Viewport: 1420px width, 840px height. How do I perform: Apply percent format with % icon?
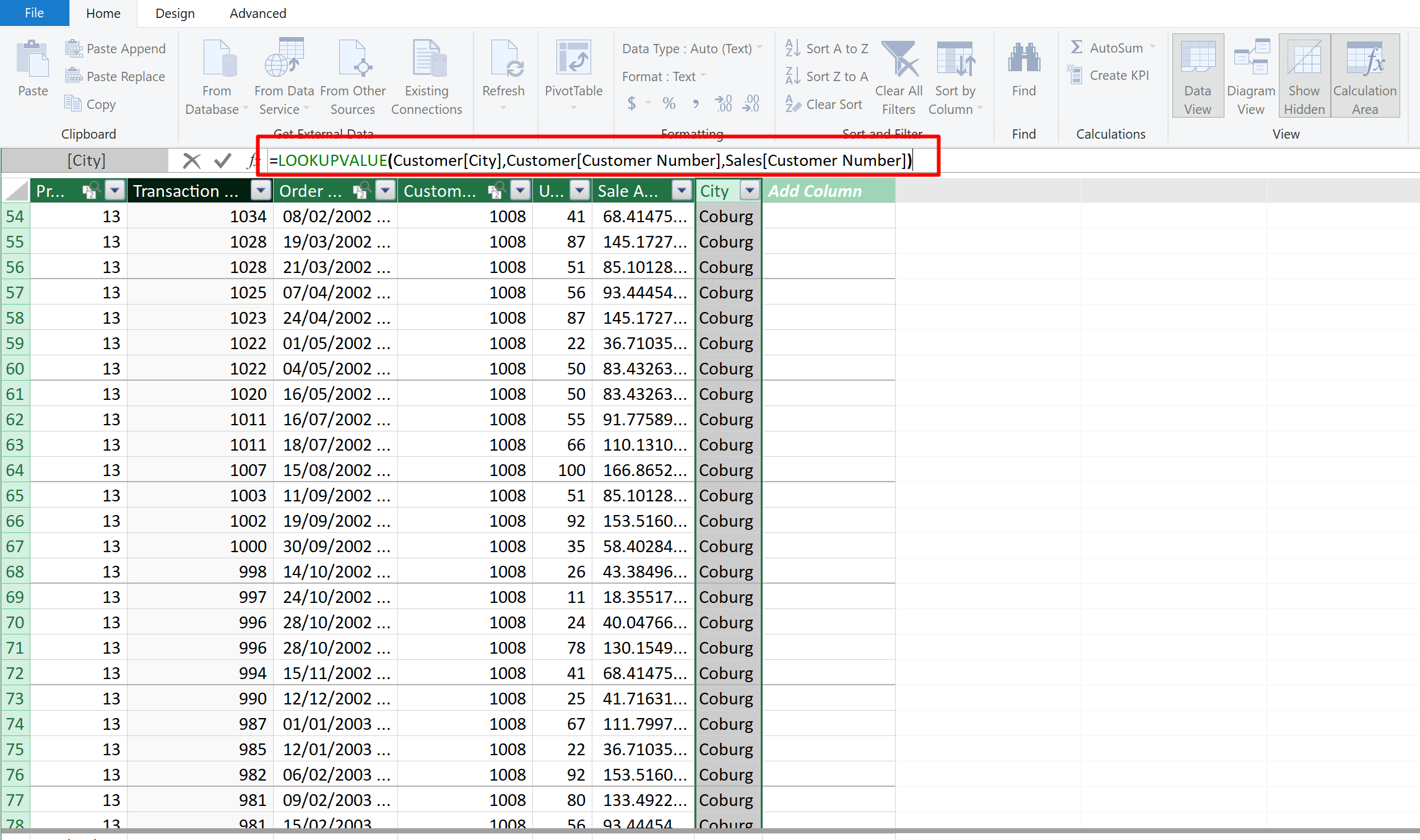click(x=669, y=103)
